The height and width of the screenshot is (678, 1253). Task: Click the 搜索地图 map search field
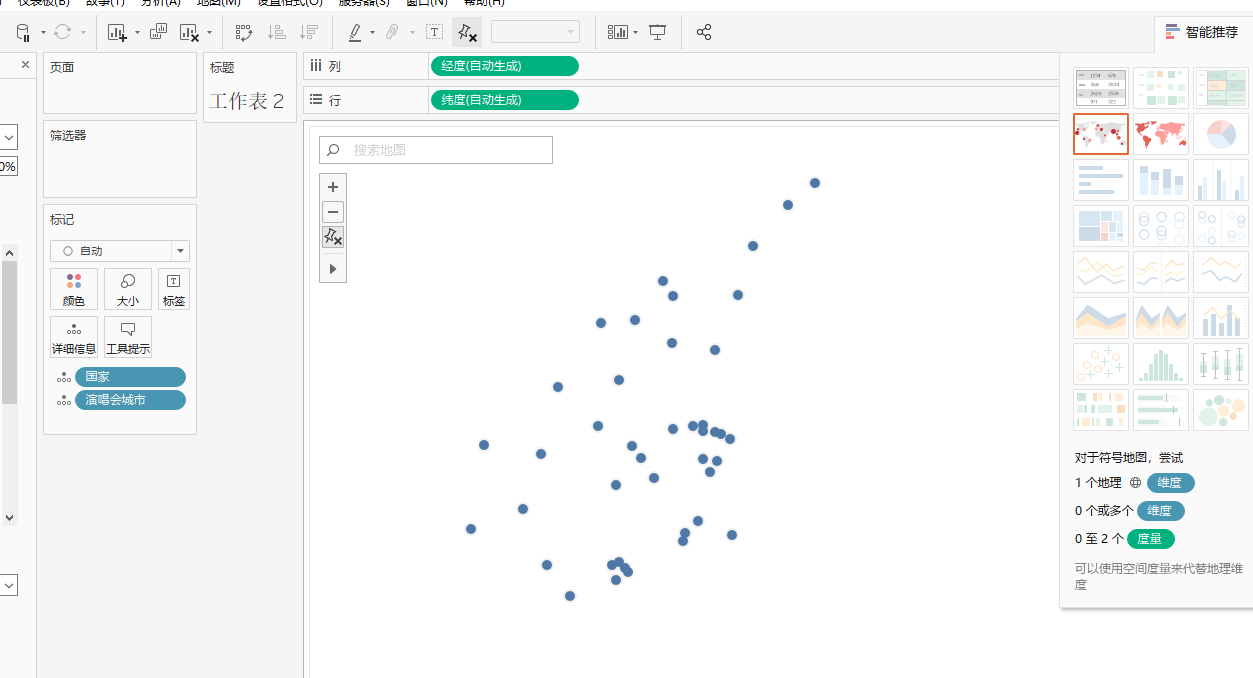pyautogui.click(x=436, y=150)
